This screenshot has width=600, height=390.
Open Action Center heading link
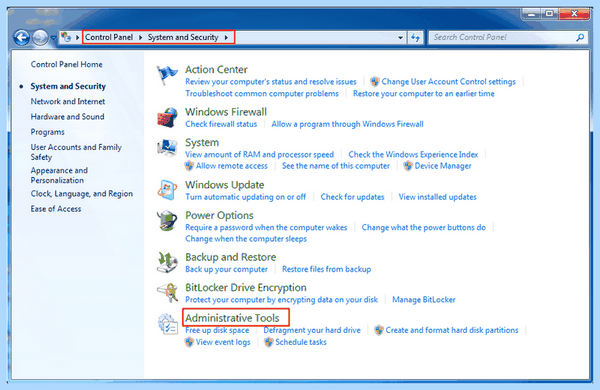[x=216, y=70]
